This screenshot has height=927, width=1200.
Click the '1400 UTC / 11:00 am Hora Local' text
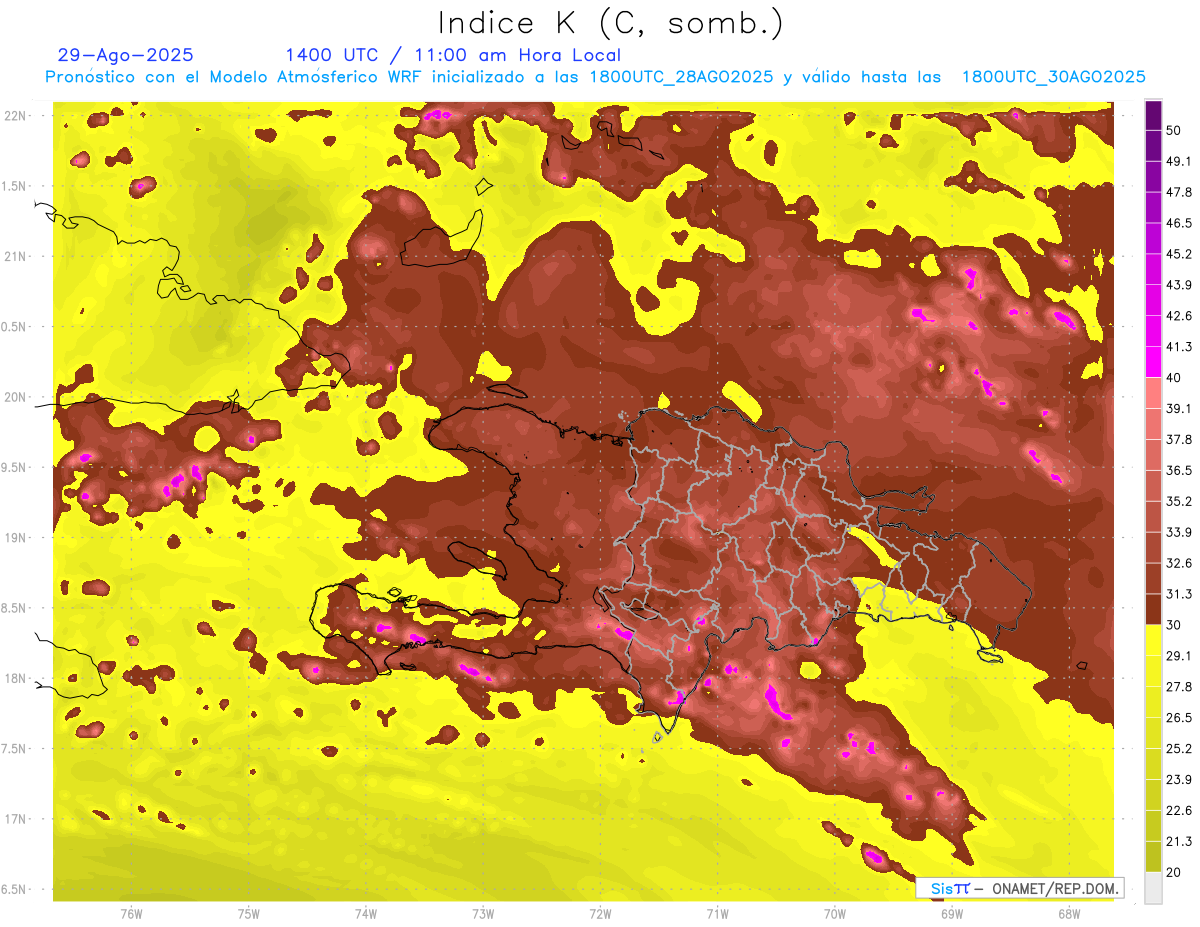click(x=453, y=56)
